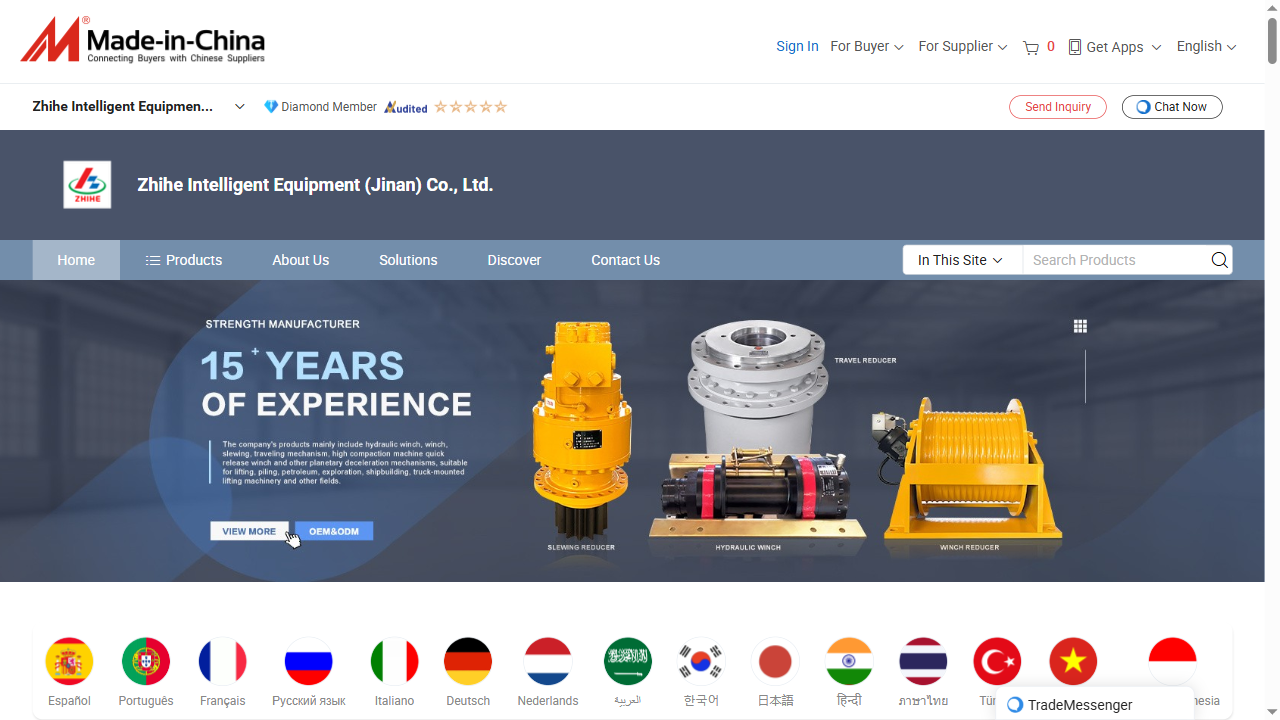Open the About Us tab
This screenshot has width=1280, height=720.
[x=301, y=260]
